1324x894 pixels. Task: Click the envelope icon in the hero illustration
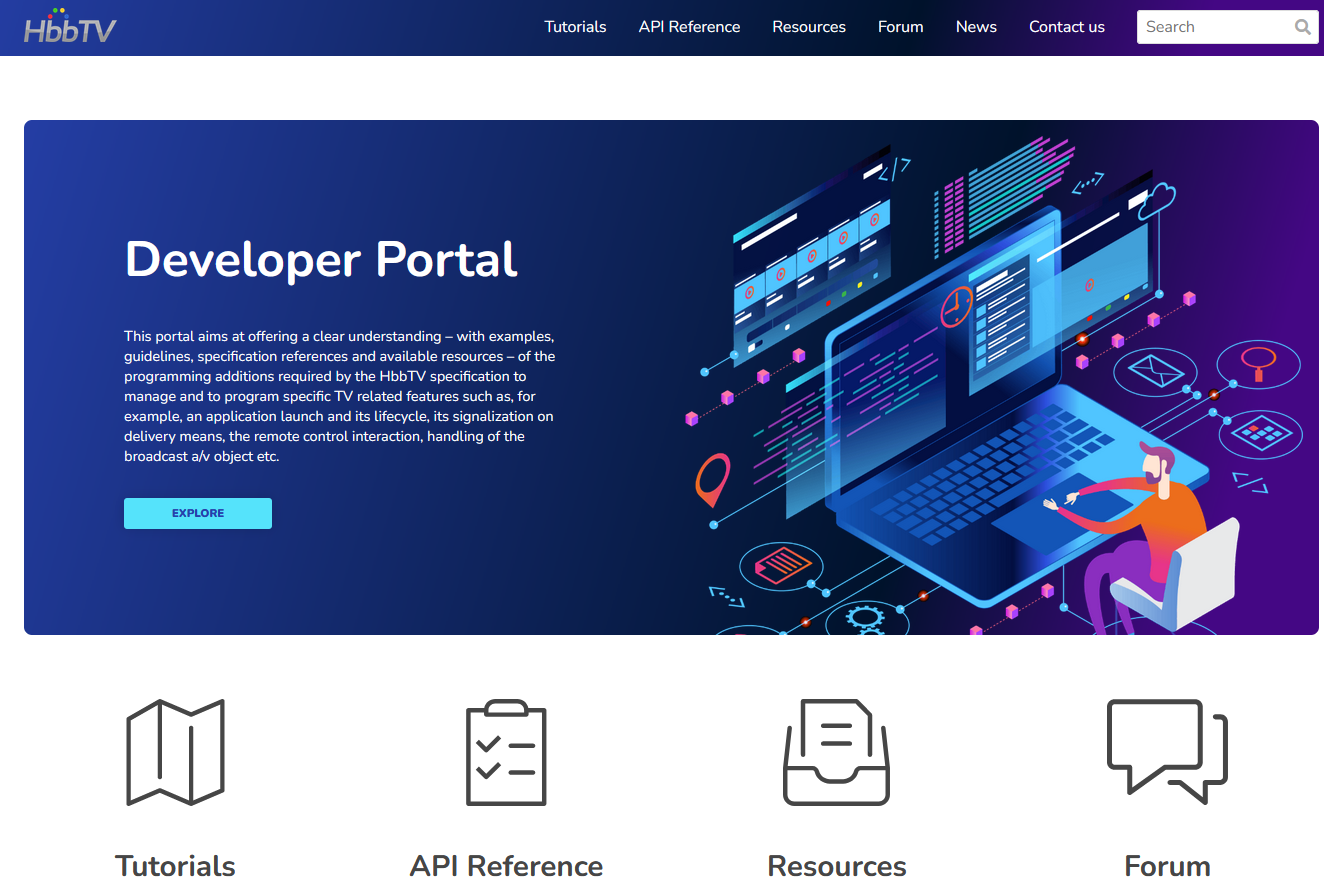point(1155,371)
